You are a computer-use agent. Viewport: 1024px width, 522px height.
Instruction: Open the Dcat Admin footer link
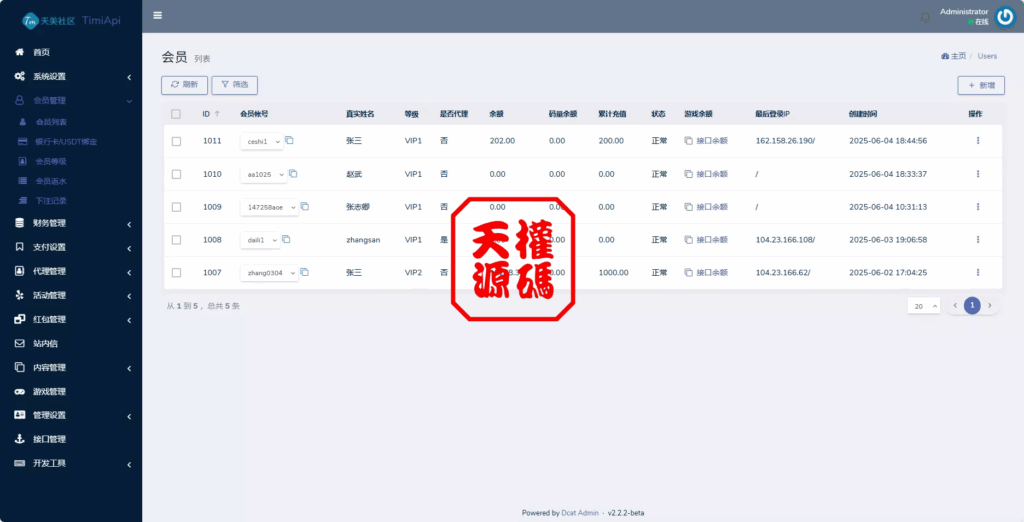pos(580,513)
